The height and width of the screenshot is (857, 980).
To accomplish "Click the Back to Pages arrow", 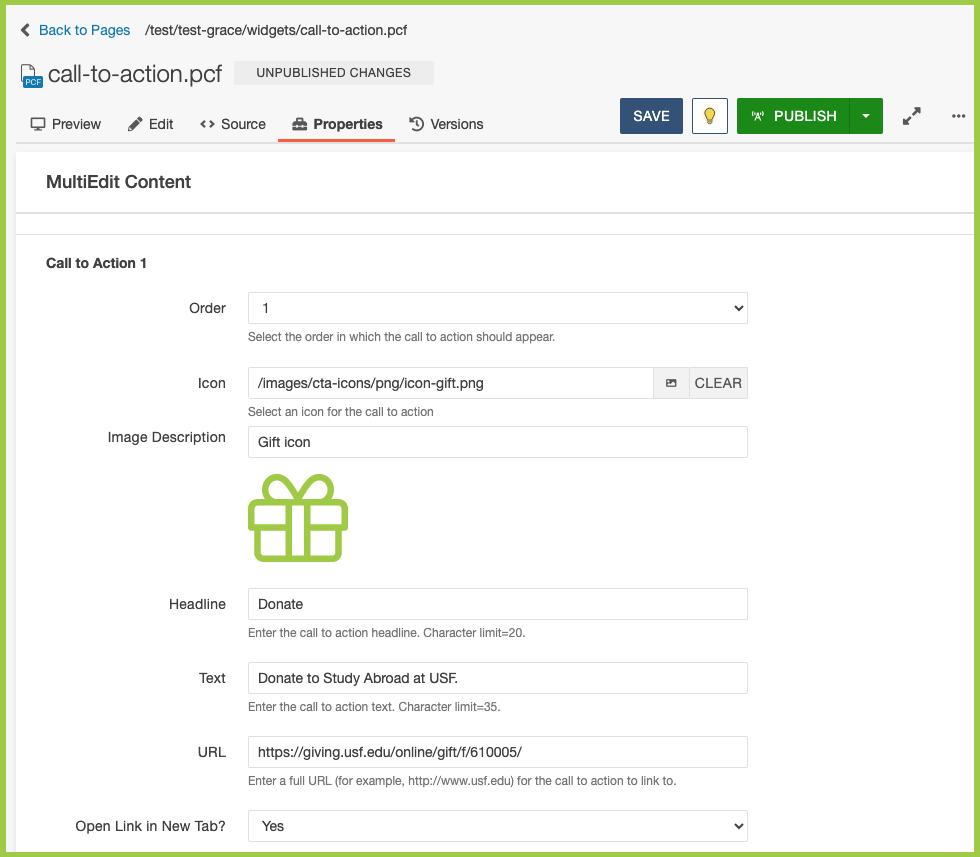I will (x=25, y=30).
